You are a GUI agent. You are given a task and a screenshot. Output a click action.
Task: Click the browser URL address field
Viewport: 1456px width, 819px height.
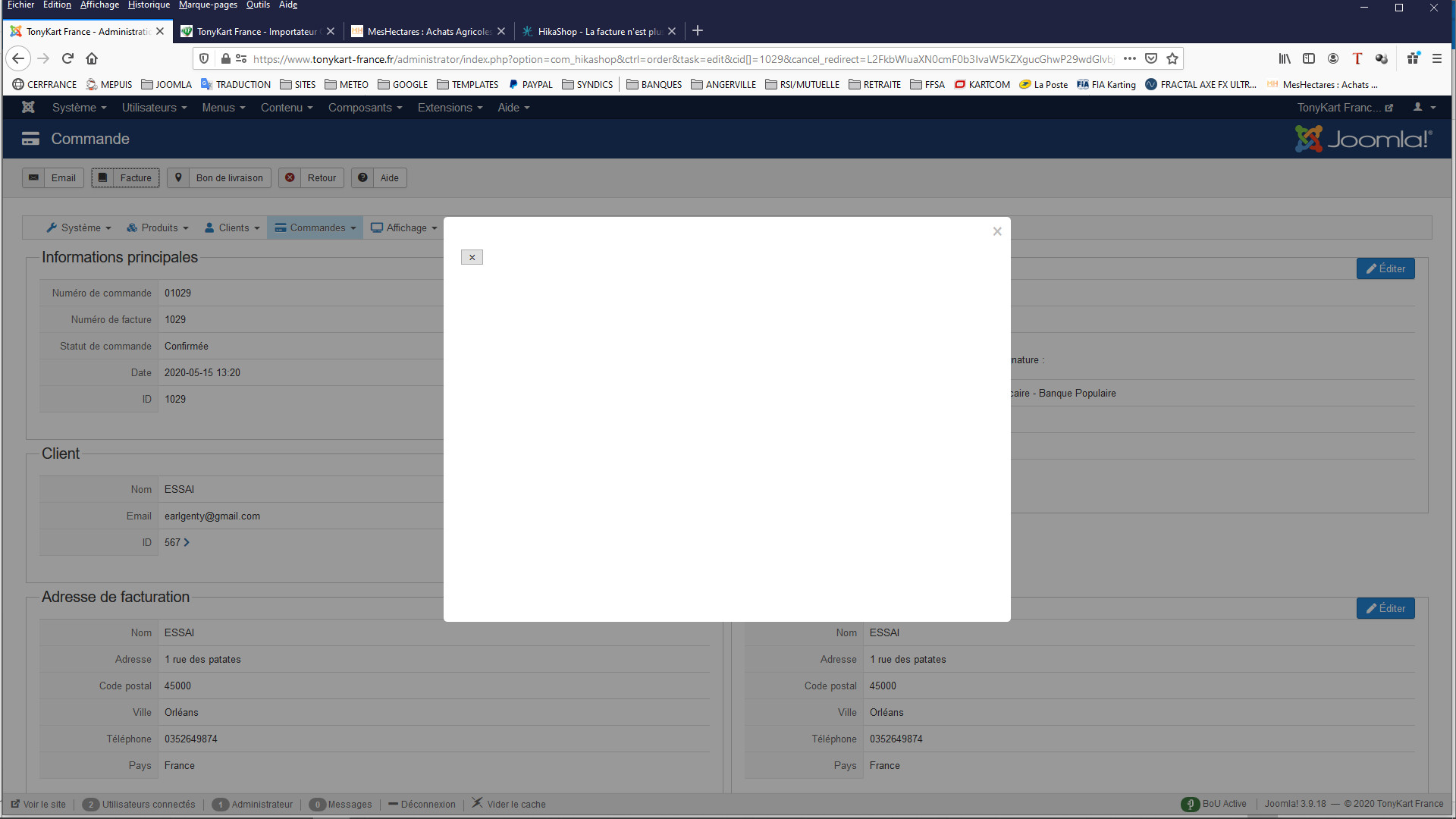(682, 59)
